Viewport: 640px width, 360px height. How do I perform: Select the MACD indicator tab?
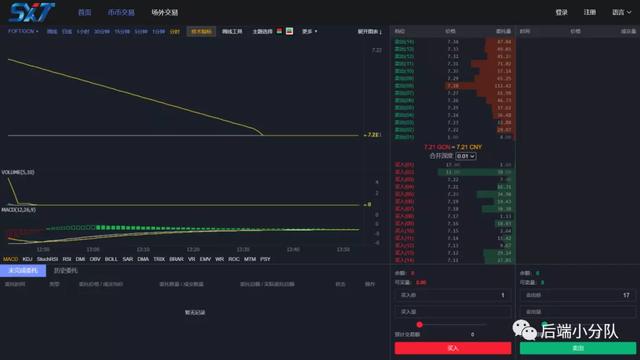click(x=11, y=259)
